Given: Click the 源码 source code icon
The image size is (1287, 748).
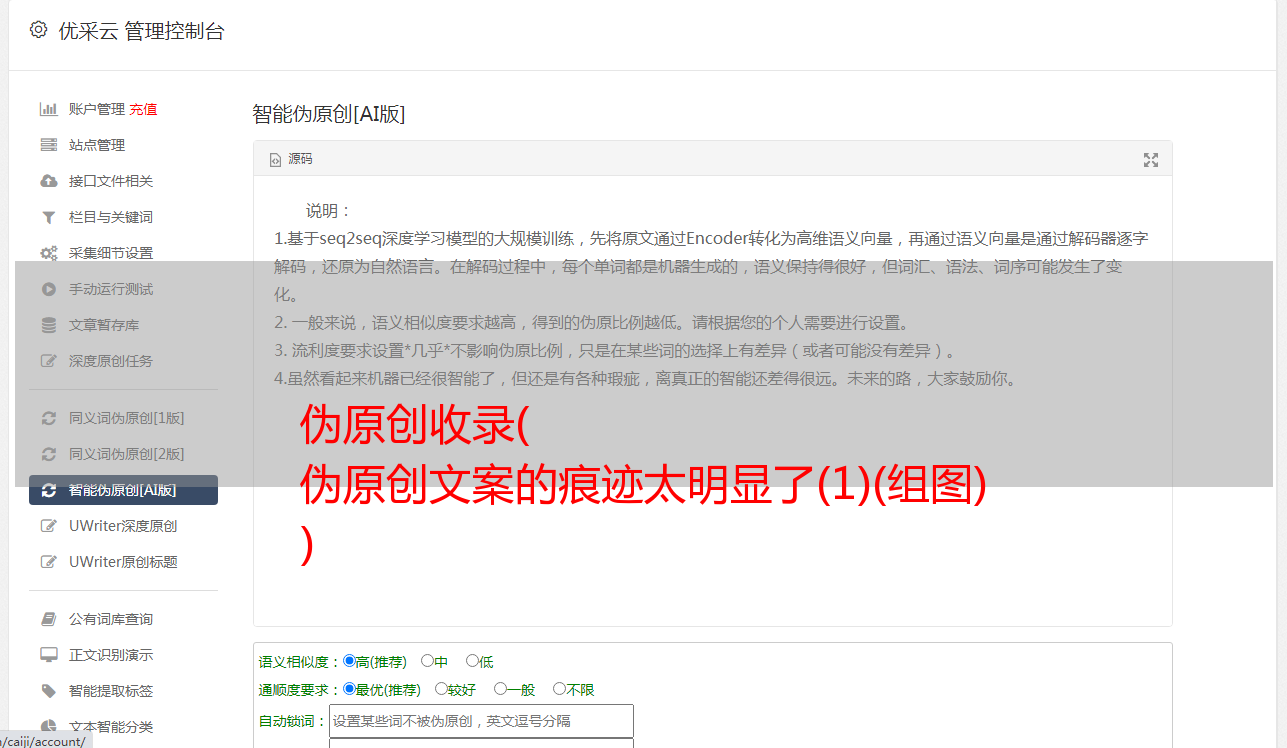Looking at the screenshot, I should [276, 160].
